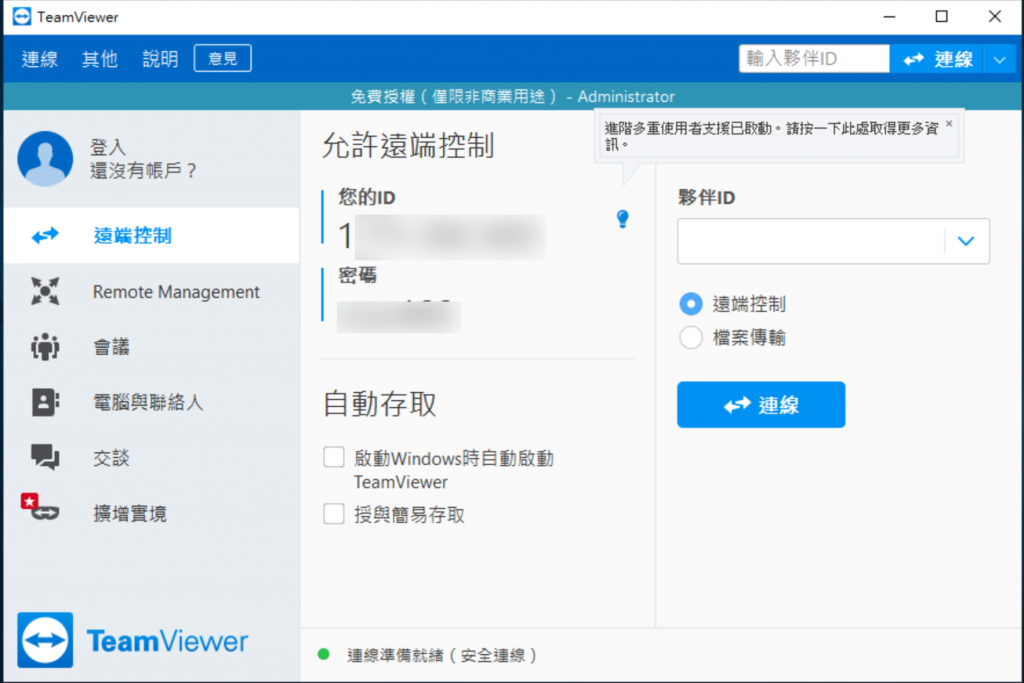Enable 啟動Windows時自動啟動 TeamViewer checkbox
The image size is (1024, 683).
click(x=334, y=457)
